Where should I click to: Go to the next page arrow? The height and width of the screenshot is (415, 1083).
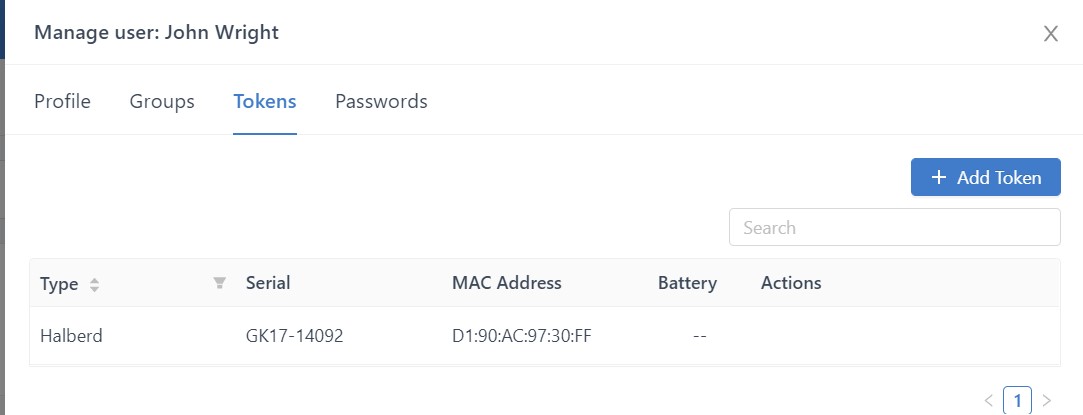[1047, 401]
